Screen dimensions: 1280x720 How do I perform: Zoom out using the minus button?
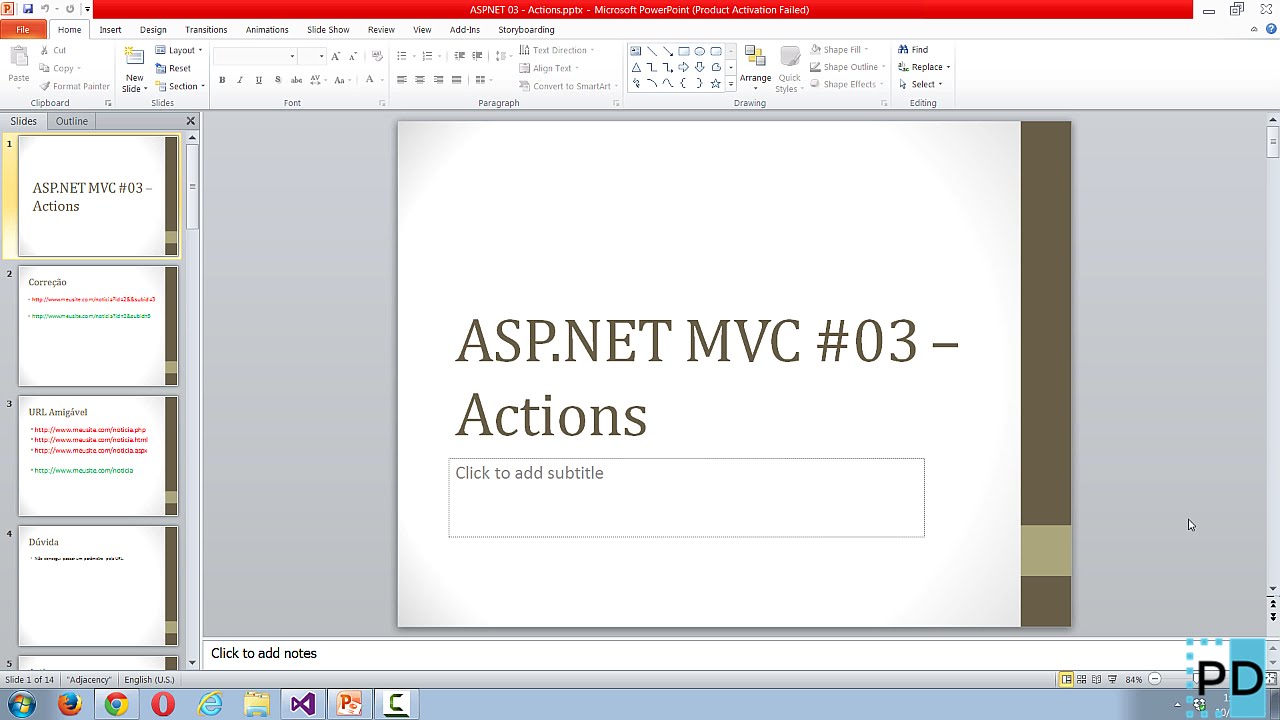click(1155, 680)
